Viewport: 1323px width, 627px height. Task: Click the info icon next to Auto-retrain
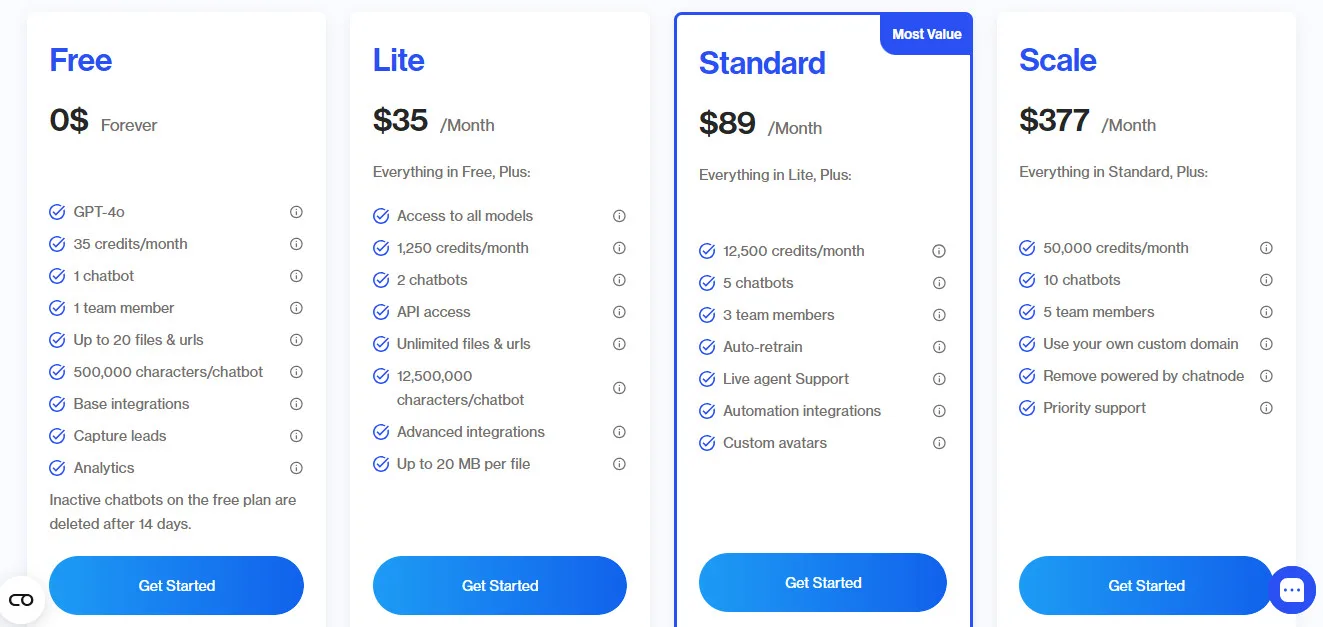point(939,347)
